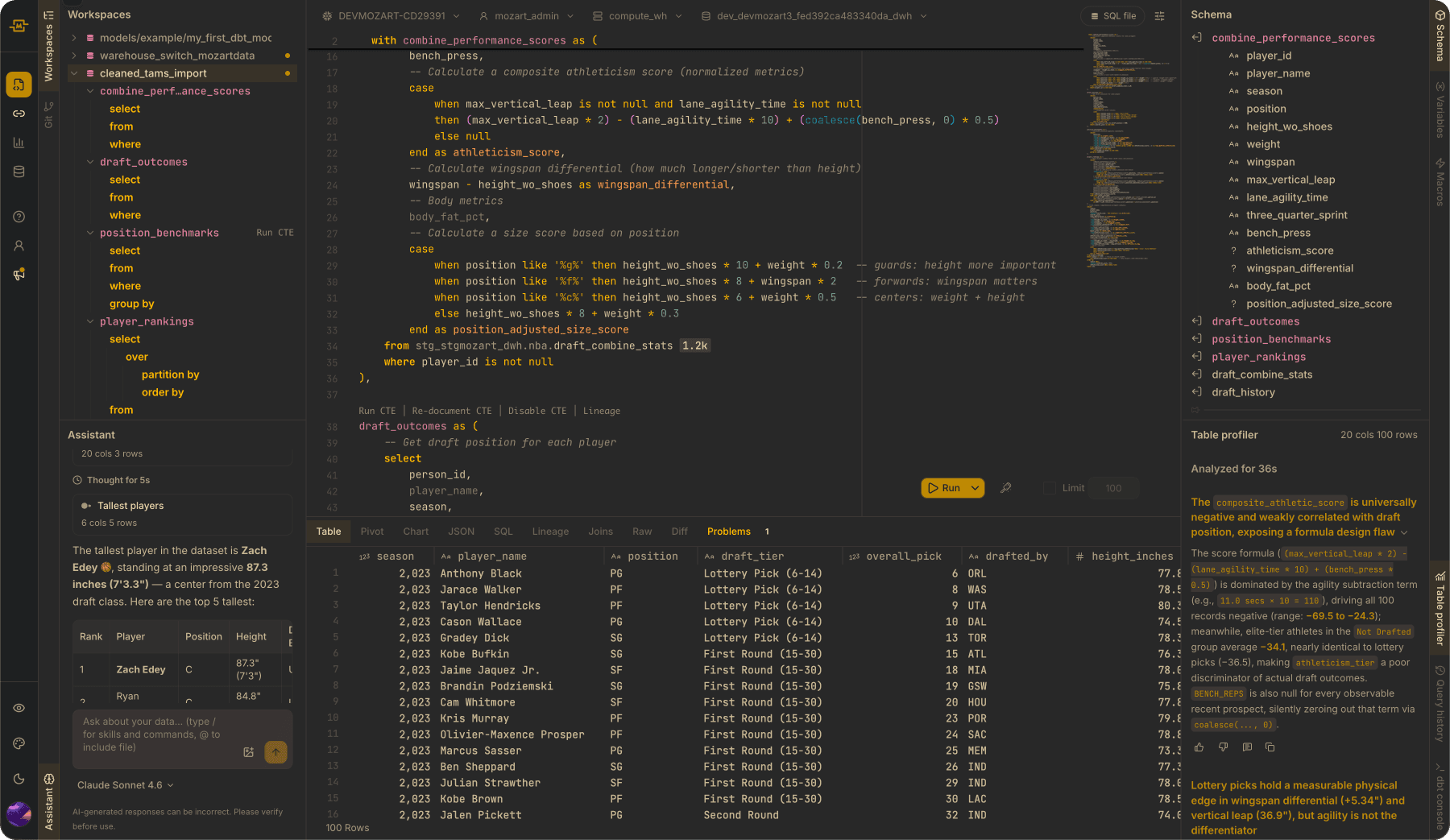Open the Git side panel tab
Viewport: 1450px width, 840px height.
pos(48,114)
